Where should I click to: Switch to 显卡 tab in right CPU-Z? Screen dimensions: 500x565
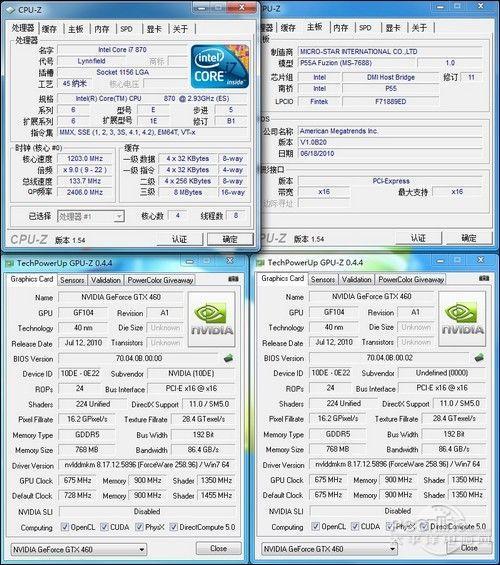tap(393, 28)
